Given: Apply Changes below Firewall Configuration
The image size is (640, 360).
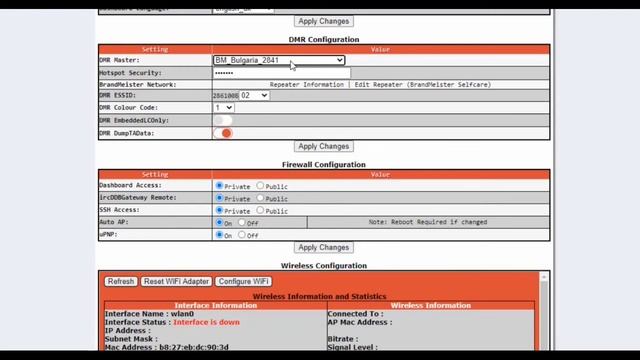Looking at the screenshot, I should (x=324, y=247).
